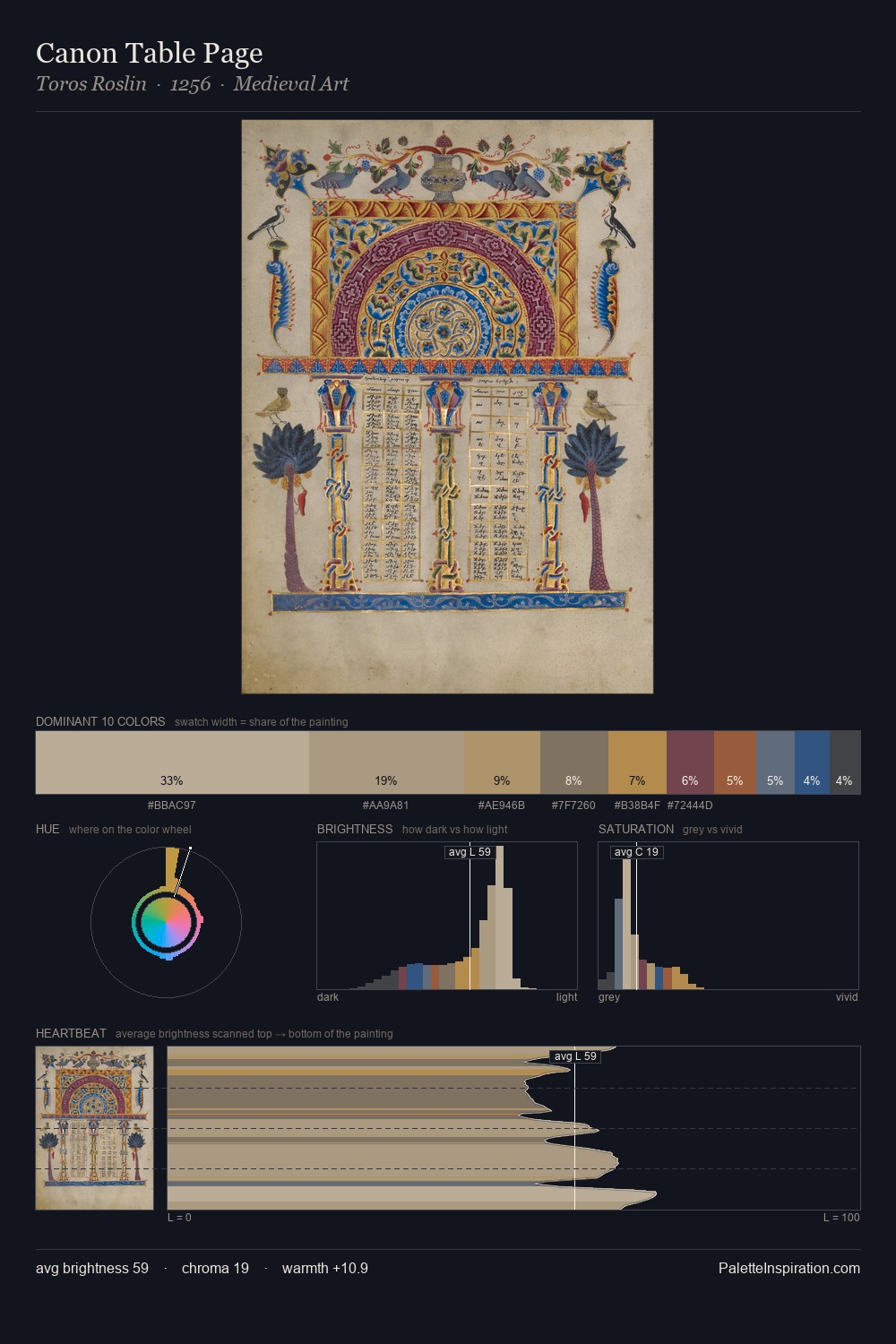
Task: Click the '#AE946B' hex code label
Action: 502,806
